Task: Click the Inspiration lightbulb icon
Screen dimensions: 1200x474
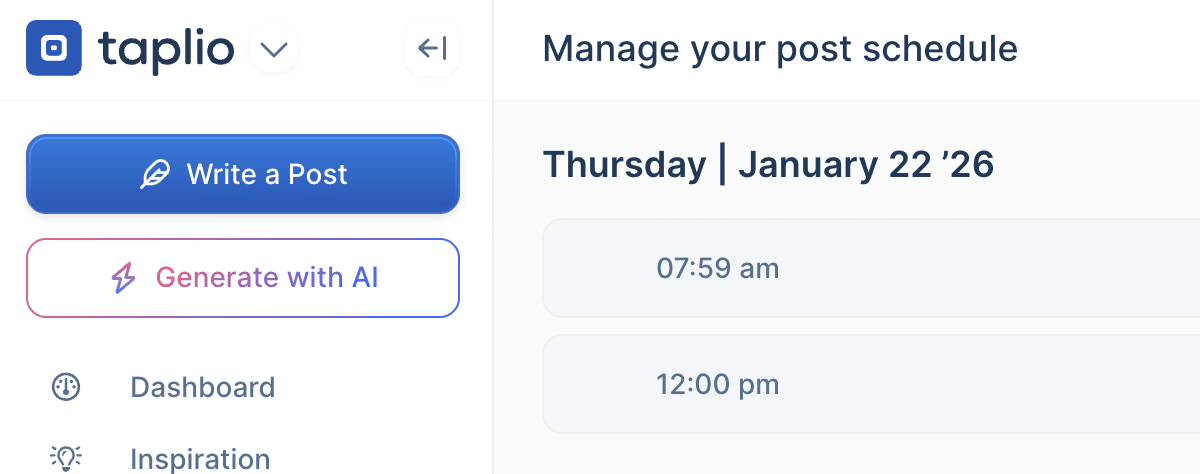Action: [66, 459]
